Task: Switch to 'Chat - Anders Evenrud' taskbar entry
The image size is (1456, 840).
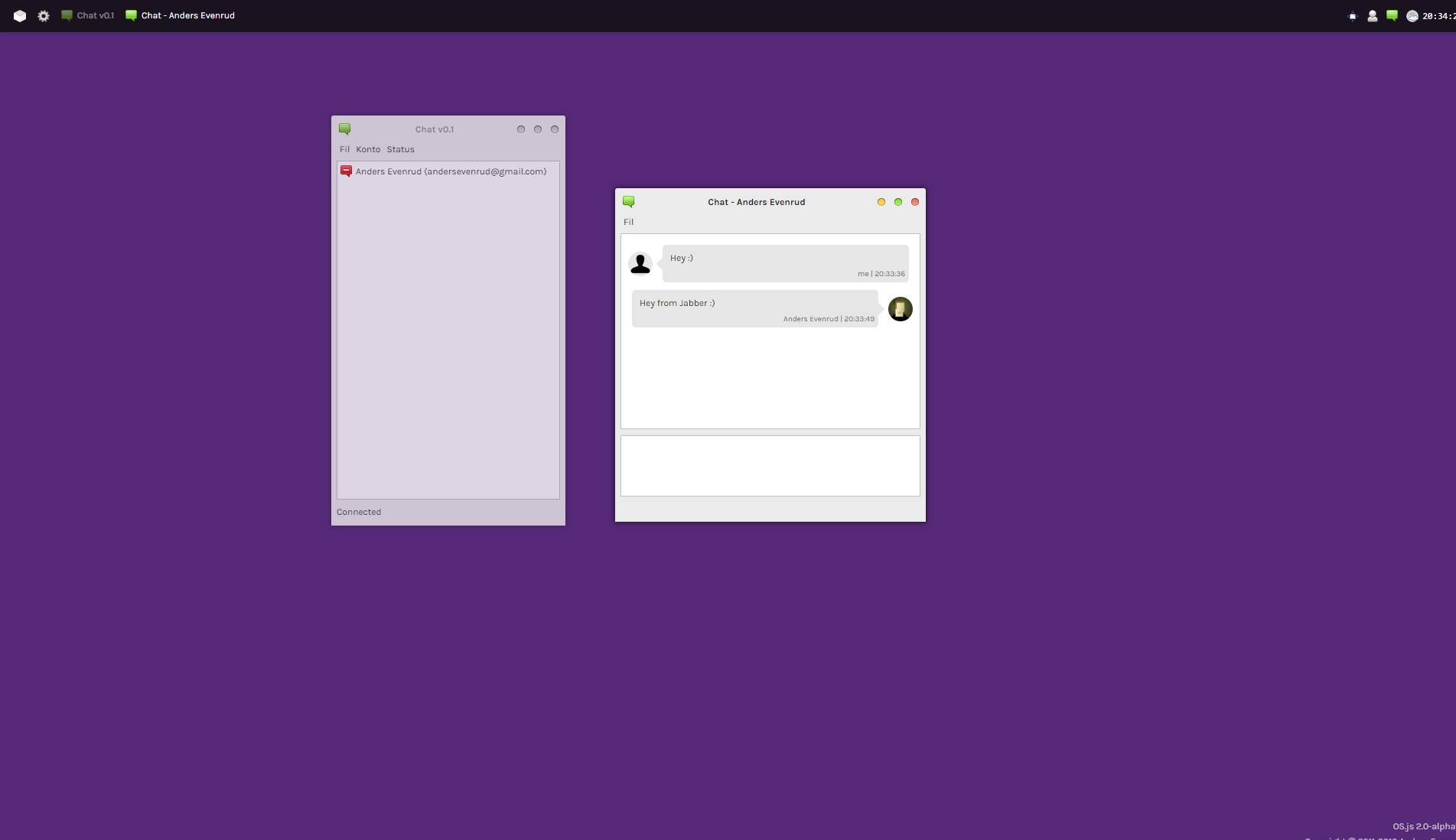Action: click(x=180, y=15)
